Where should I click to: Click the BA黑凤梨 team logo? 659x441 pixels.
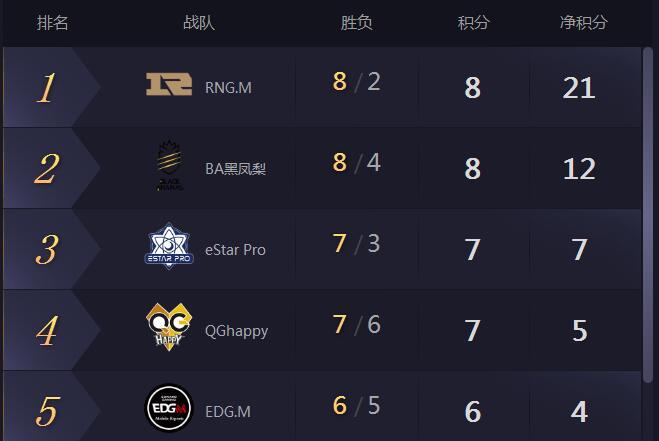pos(169,167)
